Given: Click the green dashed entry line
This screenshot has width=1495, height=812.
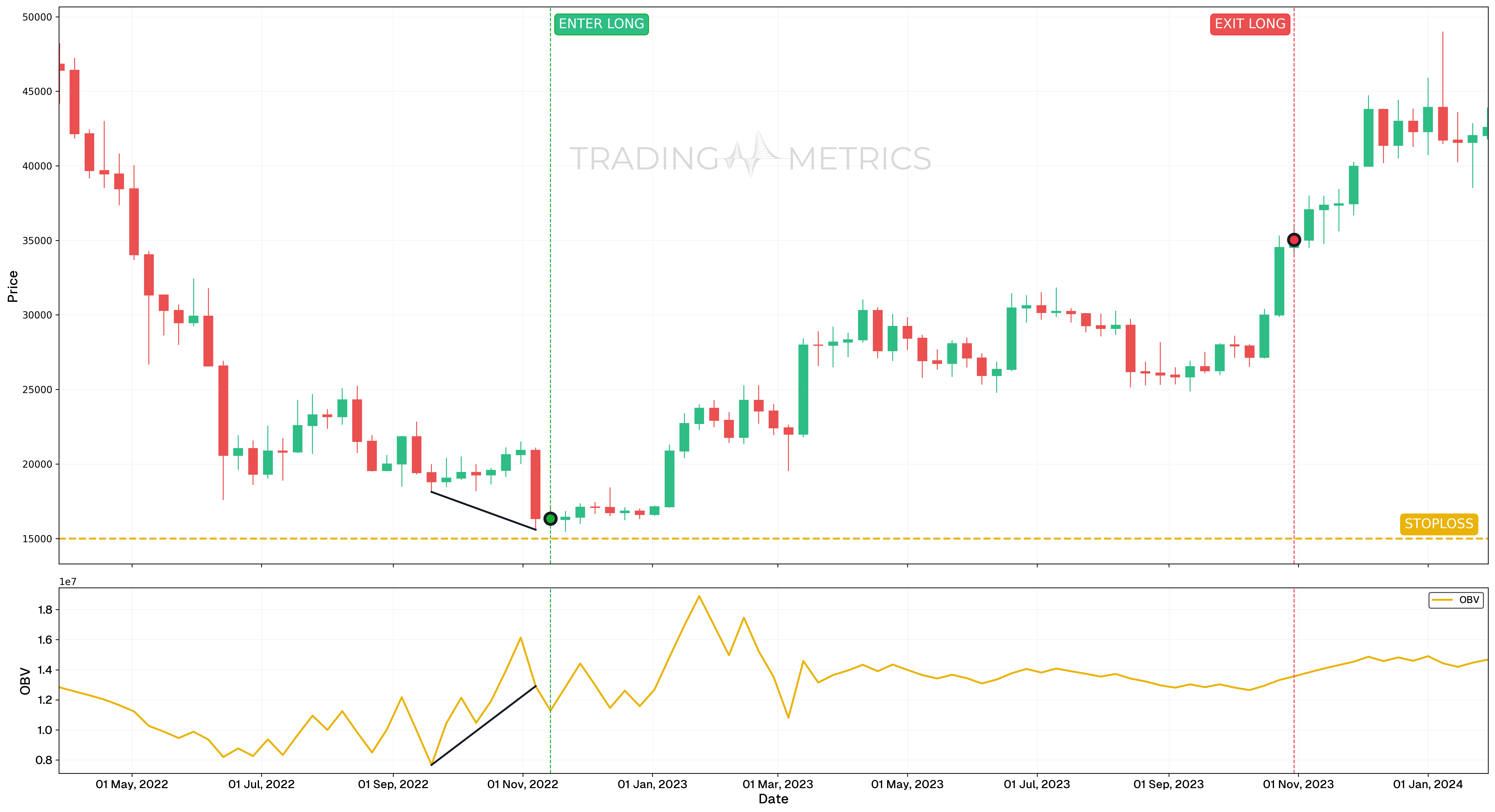Looking at the screenshot, I should pyautogui.click(x=550, y=348).
